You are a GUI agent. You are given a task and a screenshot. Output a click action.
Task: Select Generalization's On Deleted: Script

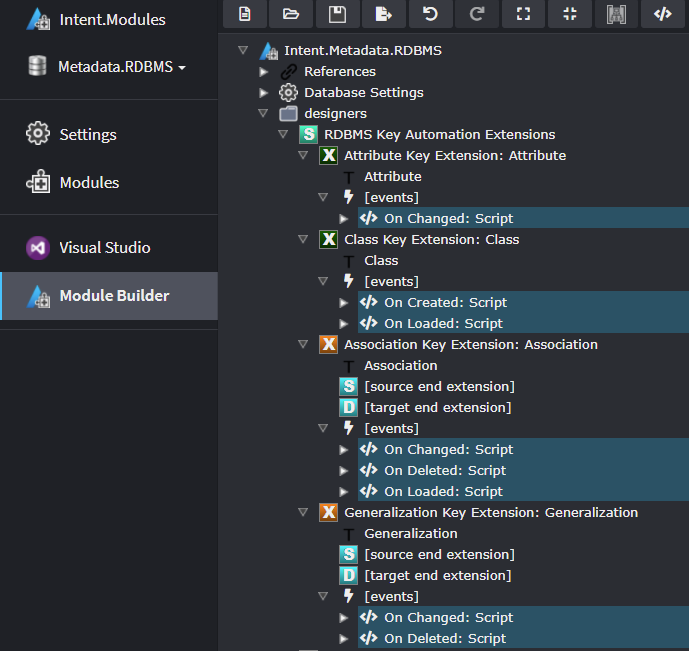tap(445, 639)
